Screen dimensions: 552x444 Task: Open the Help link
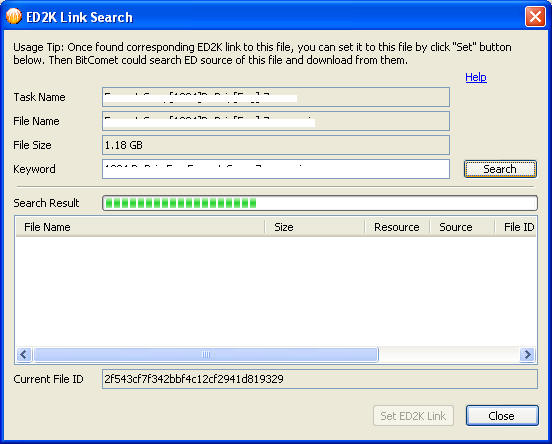coord(476,77)
